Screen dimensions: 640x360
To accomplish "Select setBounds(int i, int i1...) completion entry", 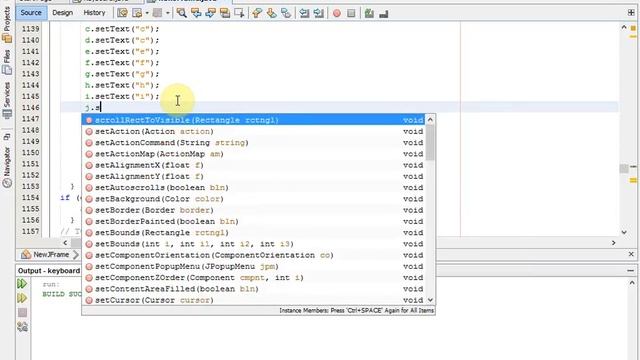I will pos(253,244).
